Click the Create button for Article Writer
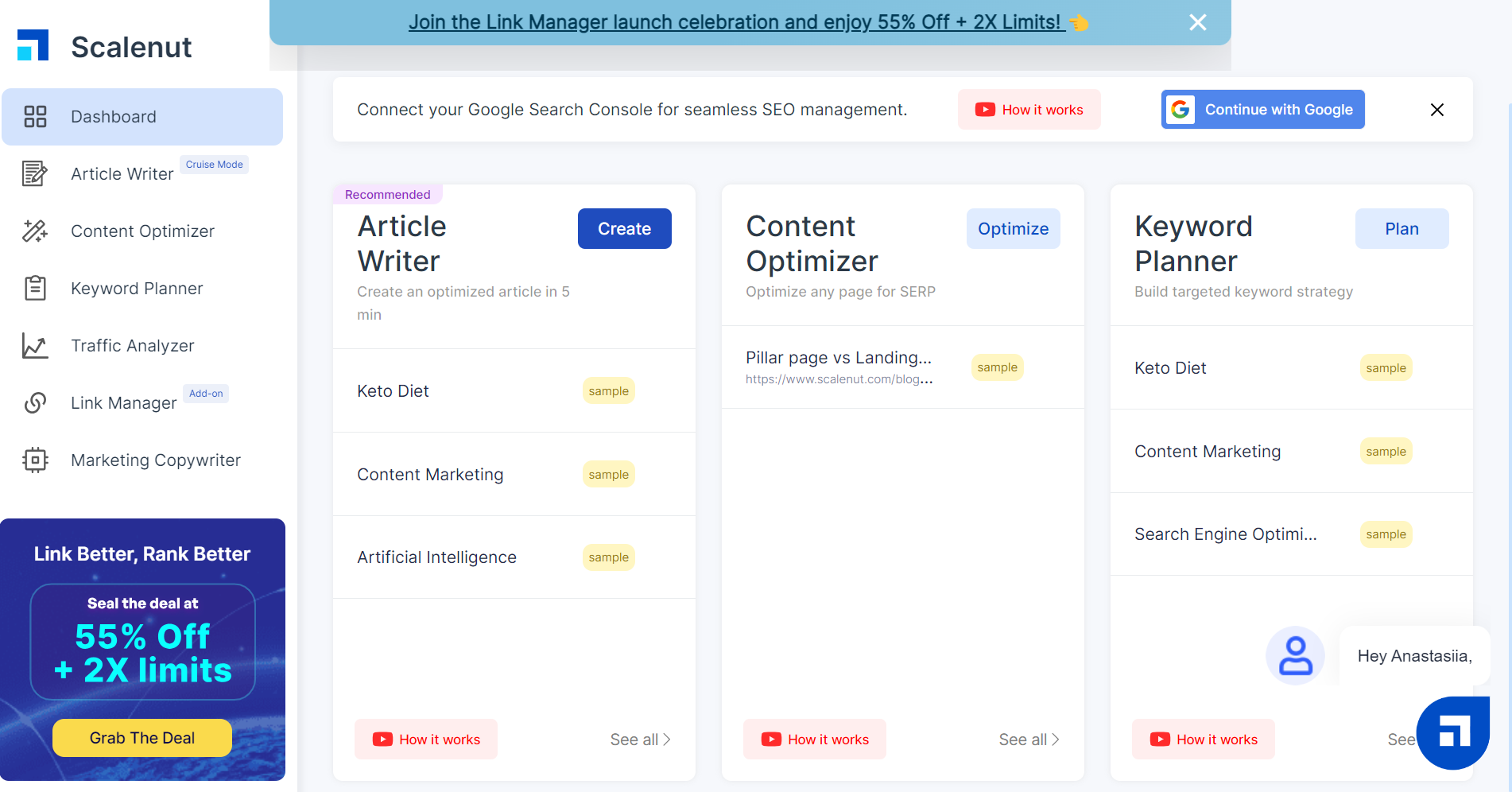The image size is (1512, 792). pos(625,229)
